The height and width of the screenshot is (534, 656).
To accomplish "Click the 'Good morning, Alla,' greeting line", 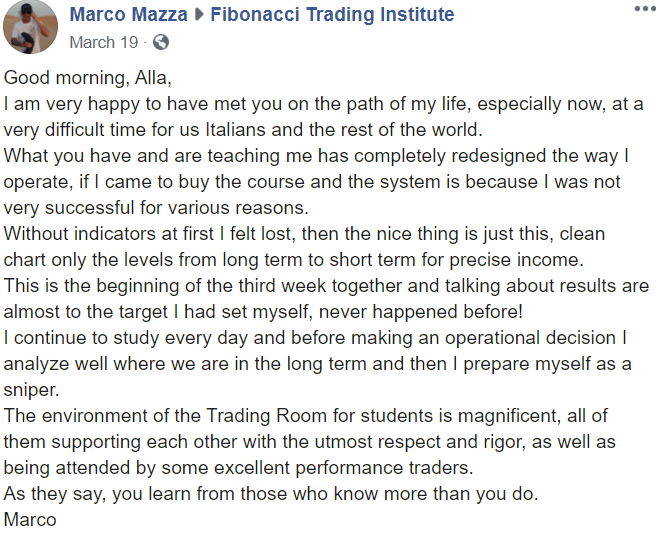I will pyautogui.click(x=88, y=78).
